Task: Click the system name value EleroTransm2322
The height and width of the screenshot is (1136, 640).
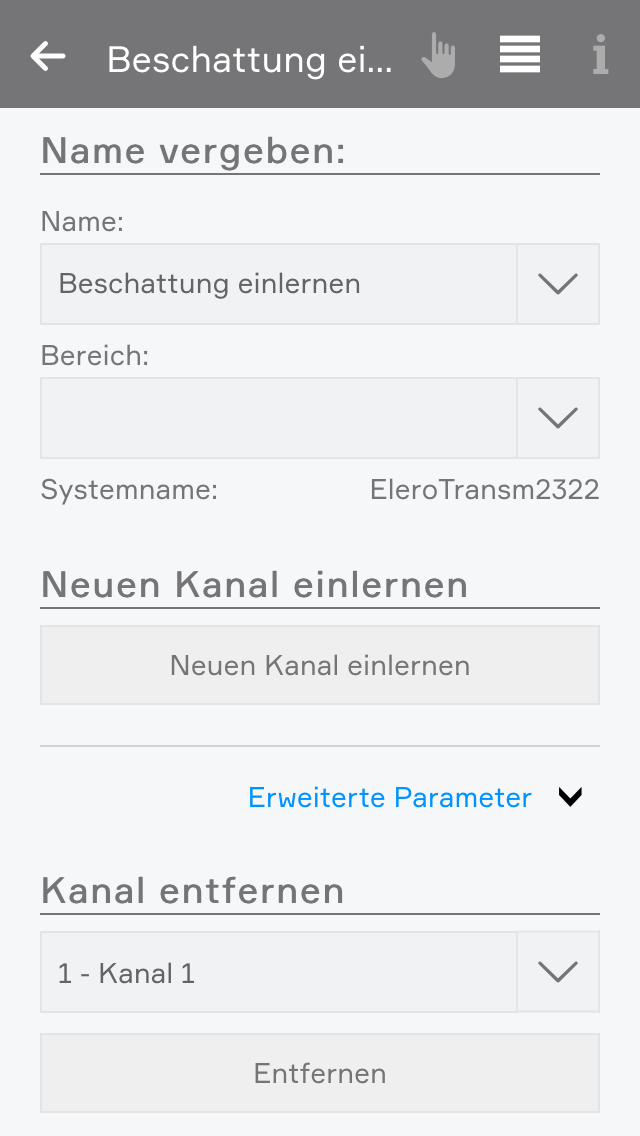Action: [x=484, y=490]
